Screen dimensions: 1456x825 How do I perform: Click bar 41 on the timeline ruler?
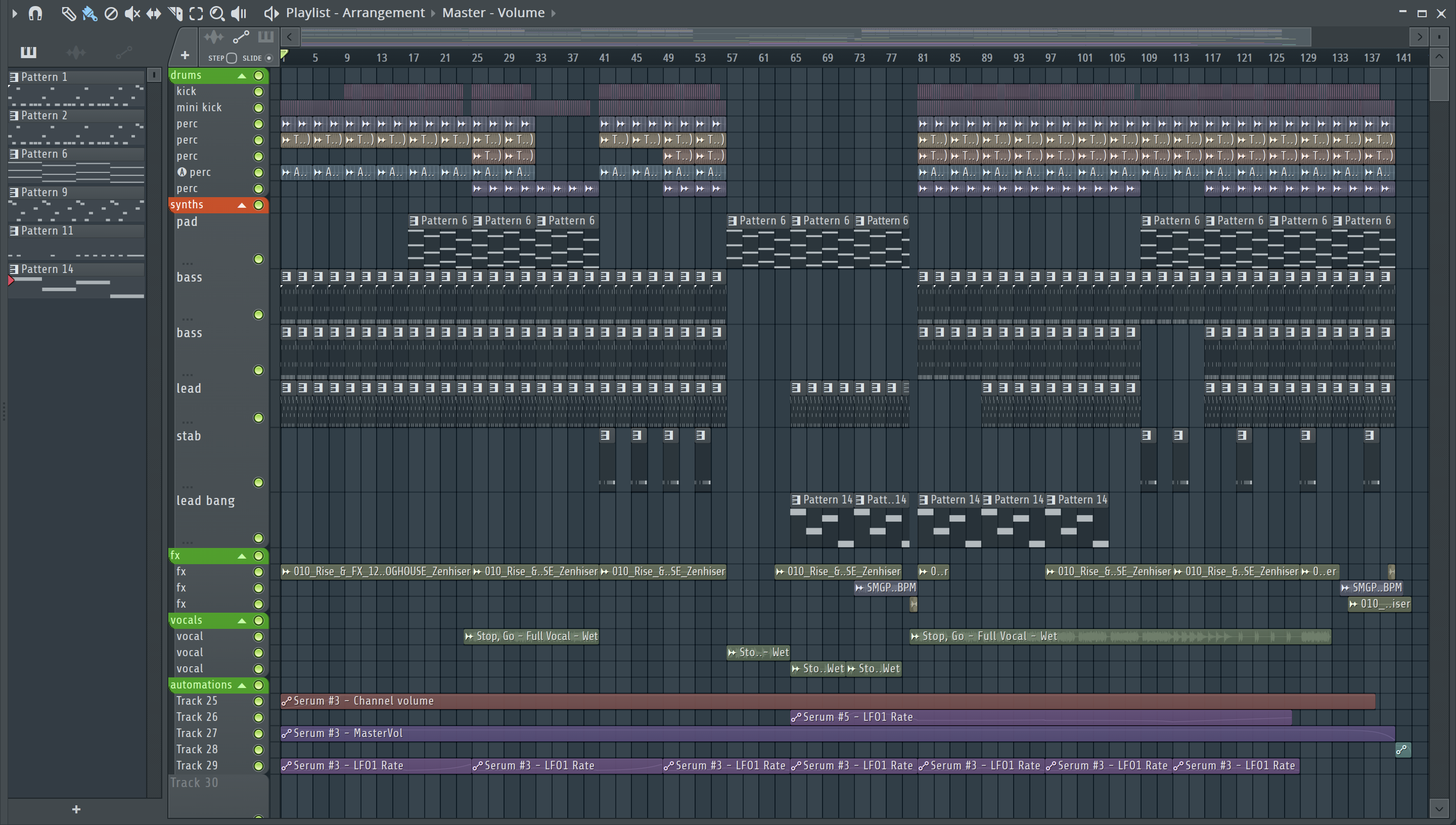point(605,58)
